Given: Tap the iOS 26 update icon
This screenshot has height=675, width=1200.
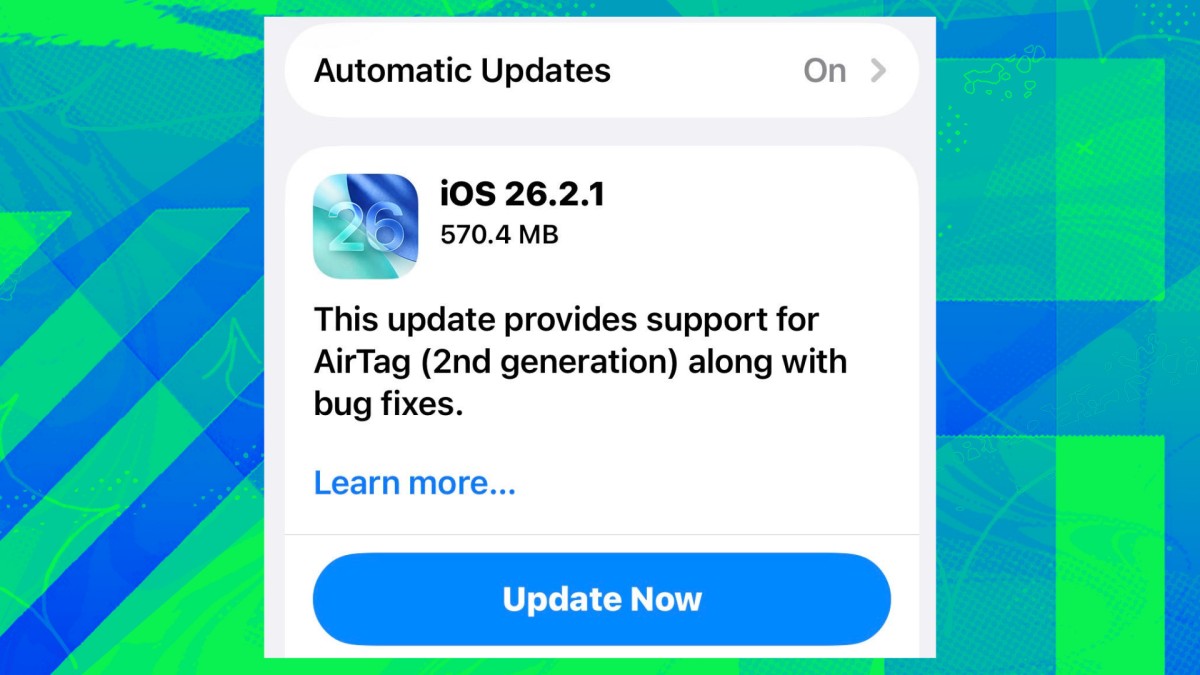Looking at the screenshot, I should tap(365, 226).
